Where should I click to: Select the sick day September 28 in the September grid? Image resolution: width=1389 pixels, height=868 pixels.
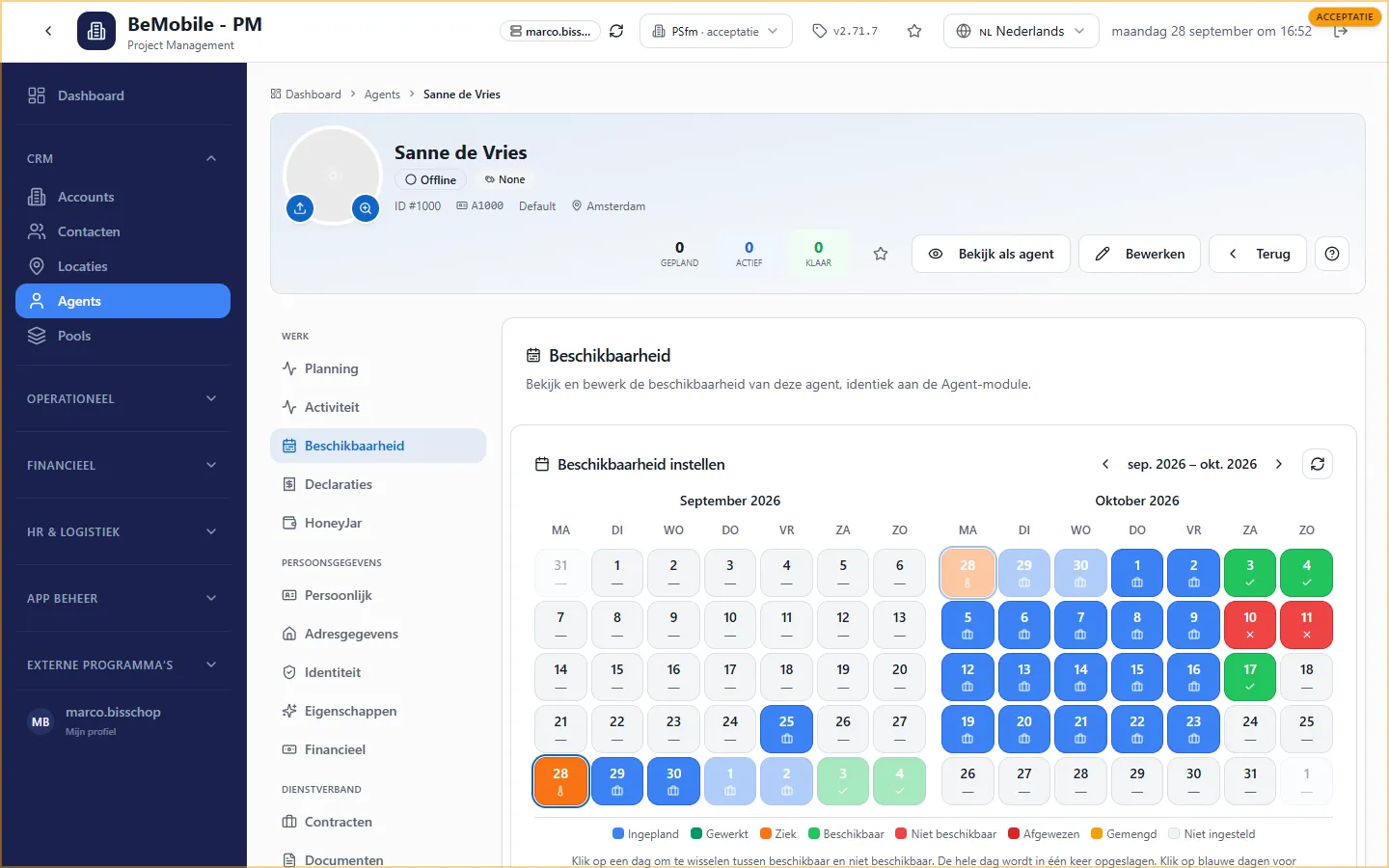pos(560,781)
